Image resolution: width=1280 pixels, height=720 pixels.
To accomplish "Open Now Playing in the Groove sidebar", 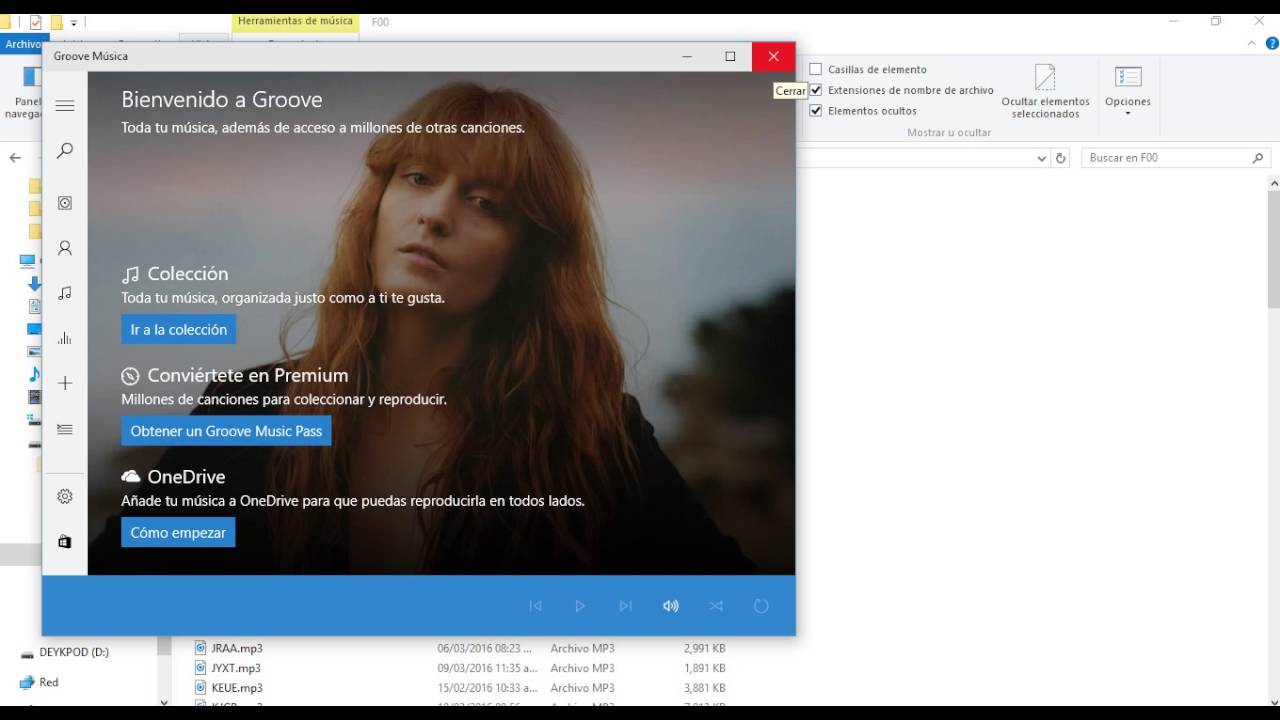I will pyautogui.click(x=65, y=338).
